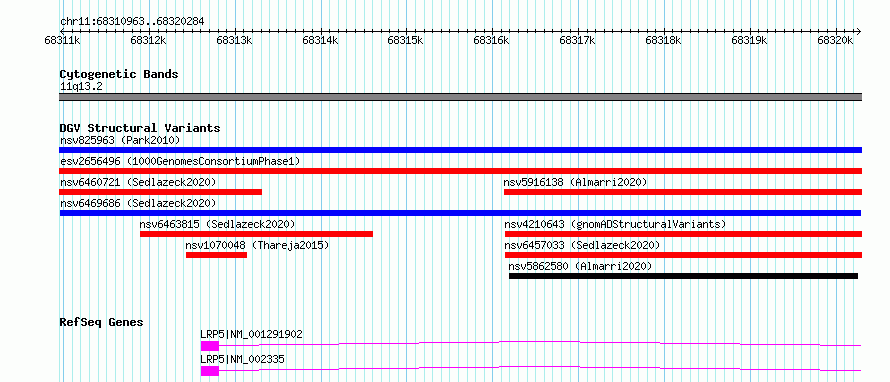This screenshot has height=382, width=890.
Task: Click the RefSeq Genes track title
Action: tap(101, 322)
